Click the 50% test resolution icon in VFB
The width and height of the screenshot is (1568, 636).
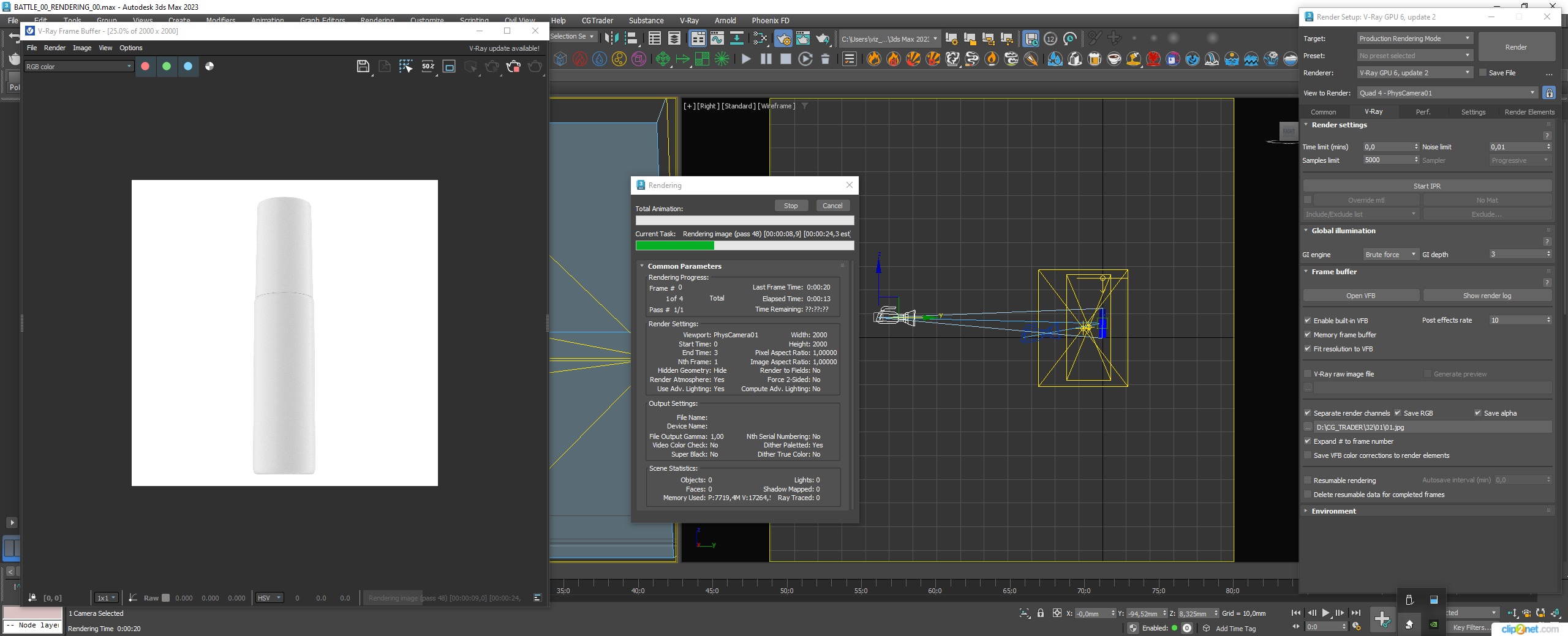click(428, 66)
